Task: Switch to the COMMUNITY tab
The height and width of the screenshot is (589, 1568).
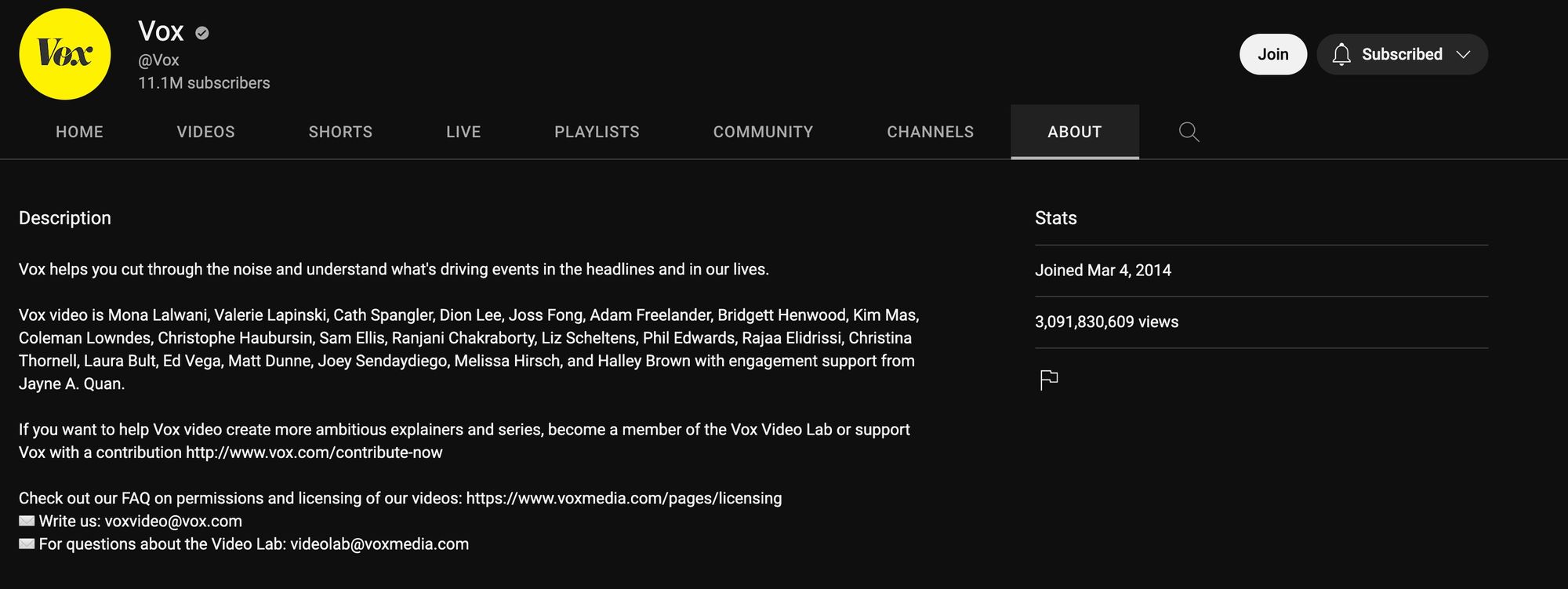Action: 763,132
